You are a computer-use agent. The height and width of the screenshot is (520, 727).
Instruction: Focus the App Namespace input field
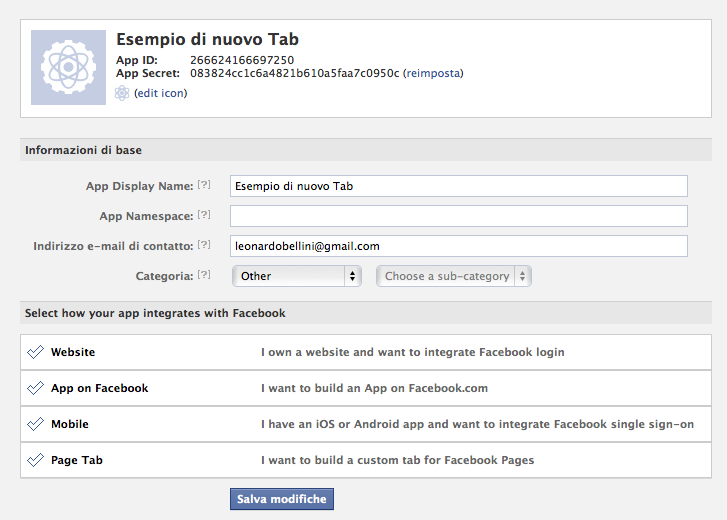(459, 216)
